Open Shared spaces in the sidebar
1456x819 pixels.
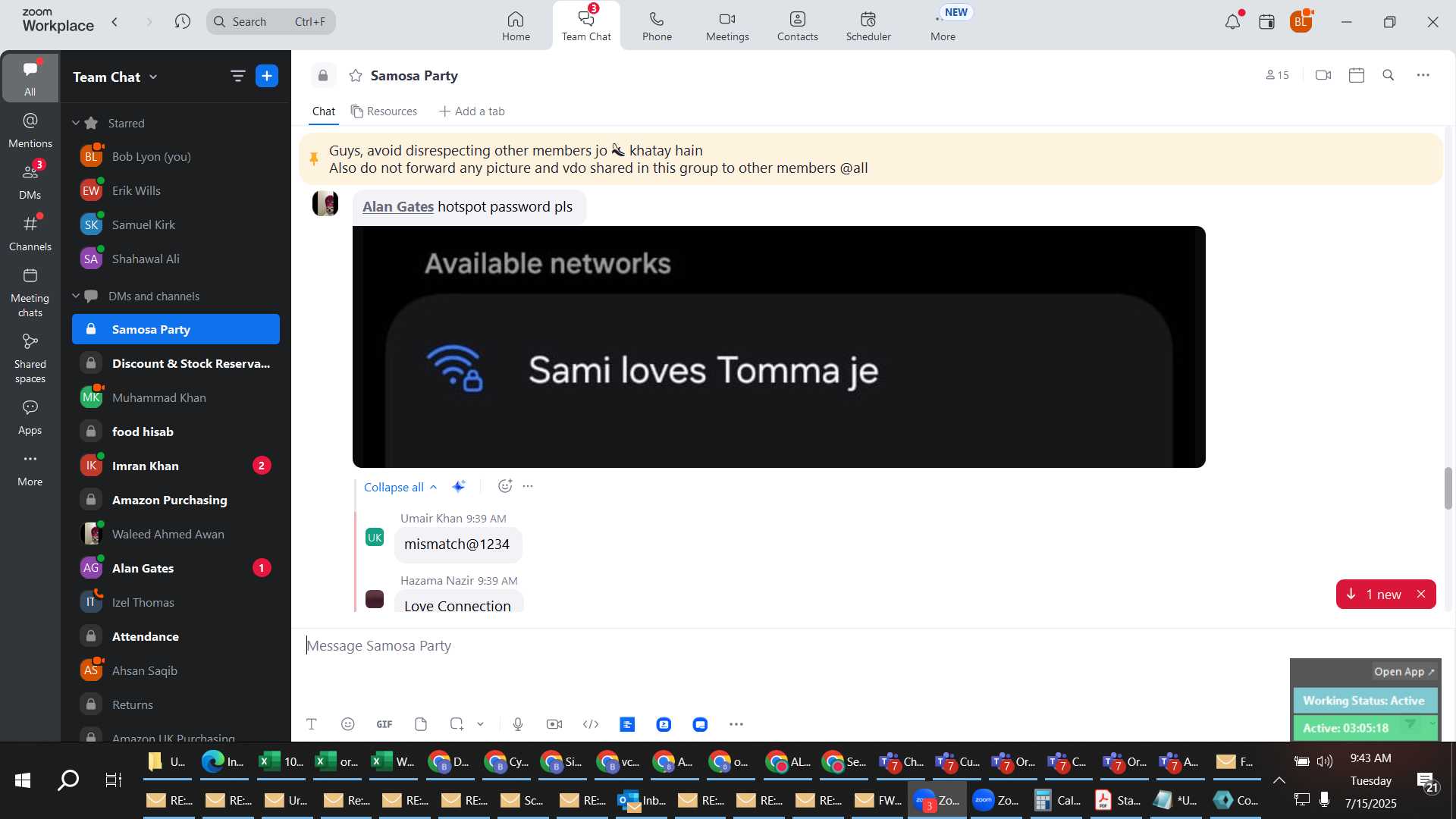[x=30, y=359]
